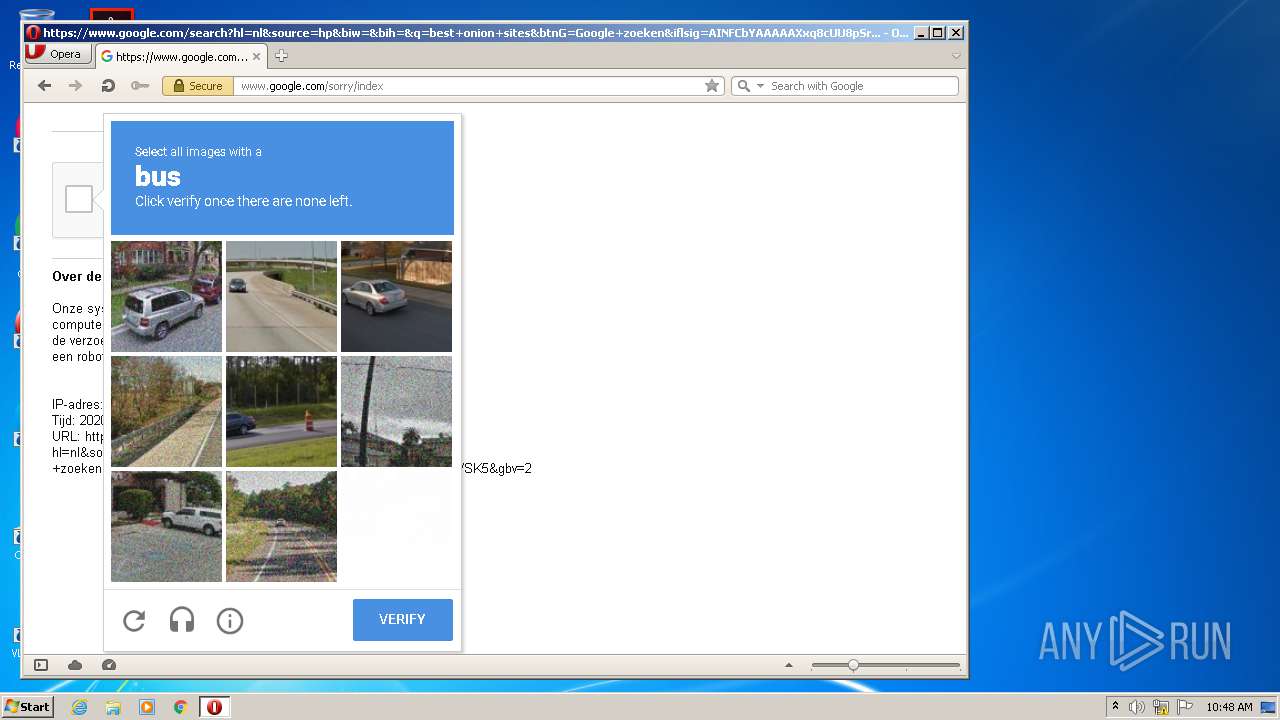Screen dimensions: 1280x720
Task: Click the VERIFY button
Action: click(x=403, y=620)
